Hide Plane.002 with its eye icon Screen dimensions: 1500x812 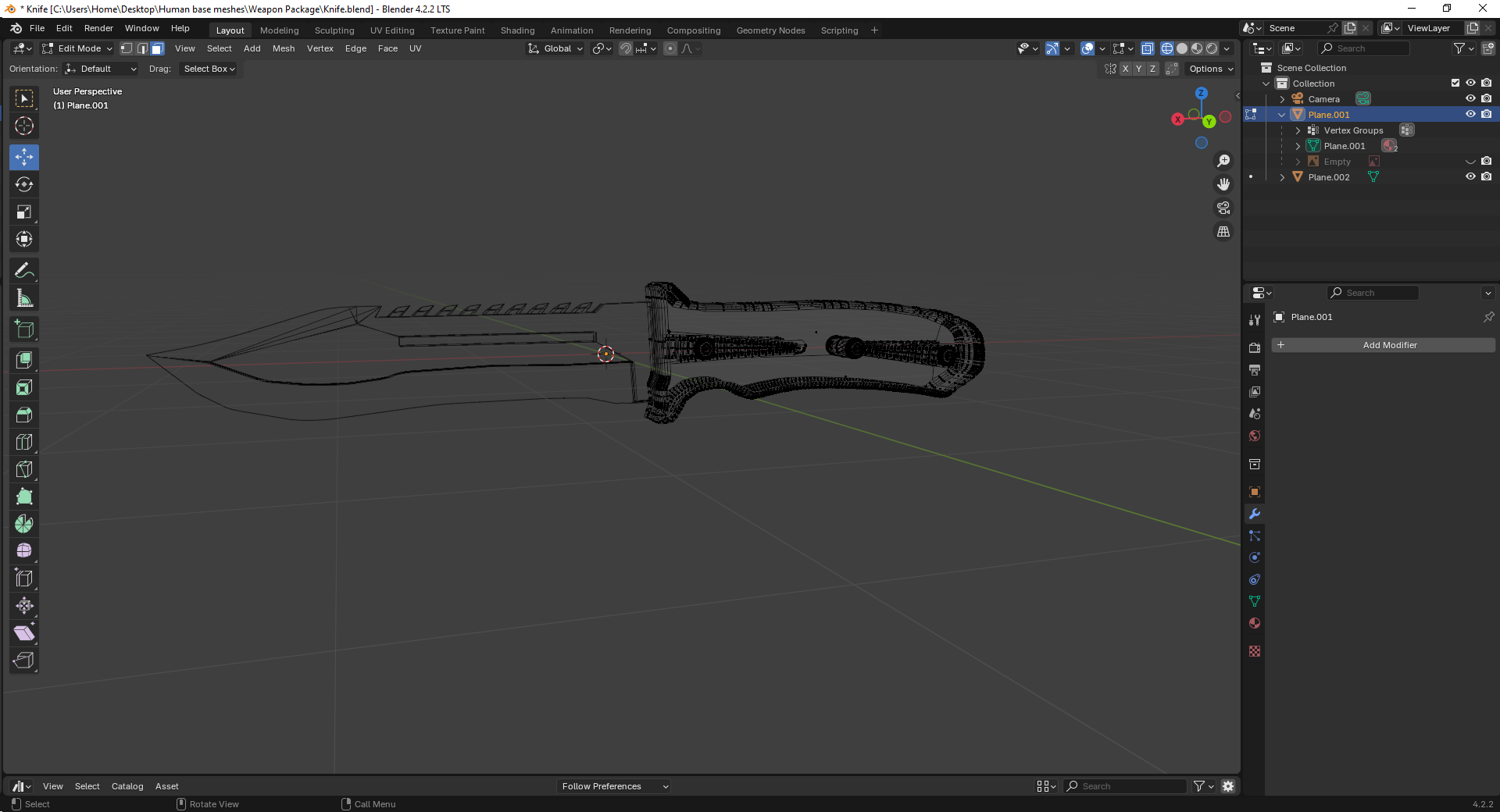click(1470, 177)
